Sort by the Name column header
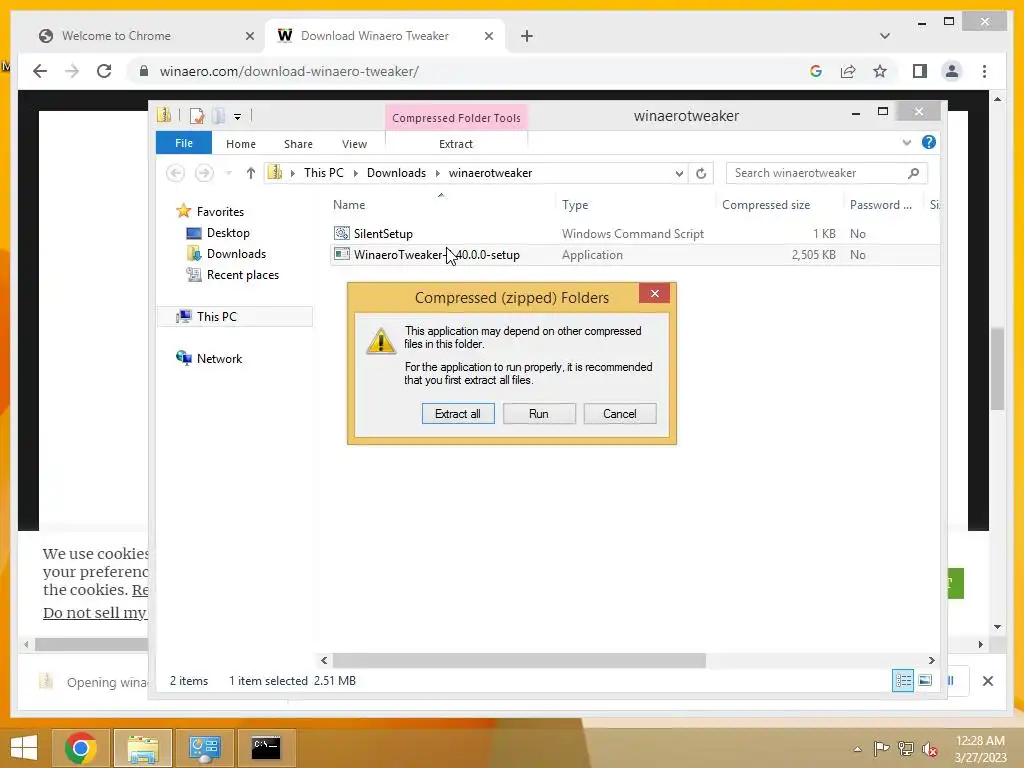 pos(349,205)
